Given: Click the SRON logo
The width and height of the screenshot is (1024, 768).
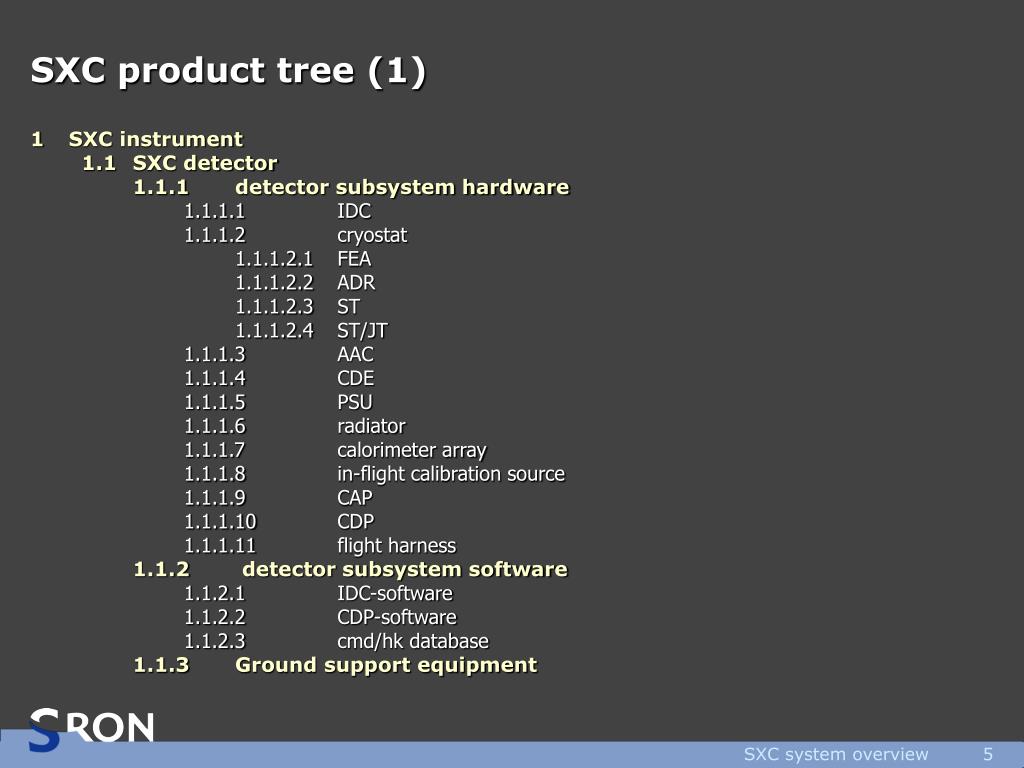Looking at the screenshot, I should 91,728.
